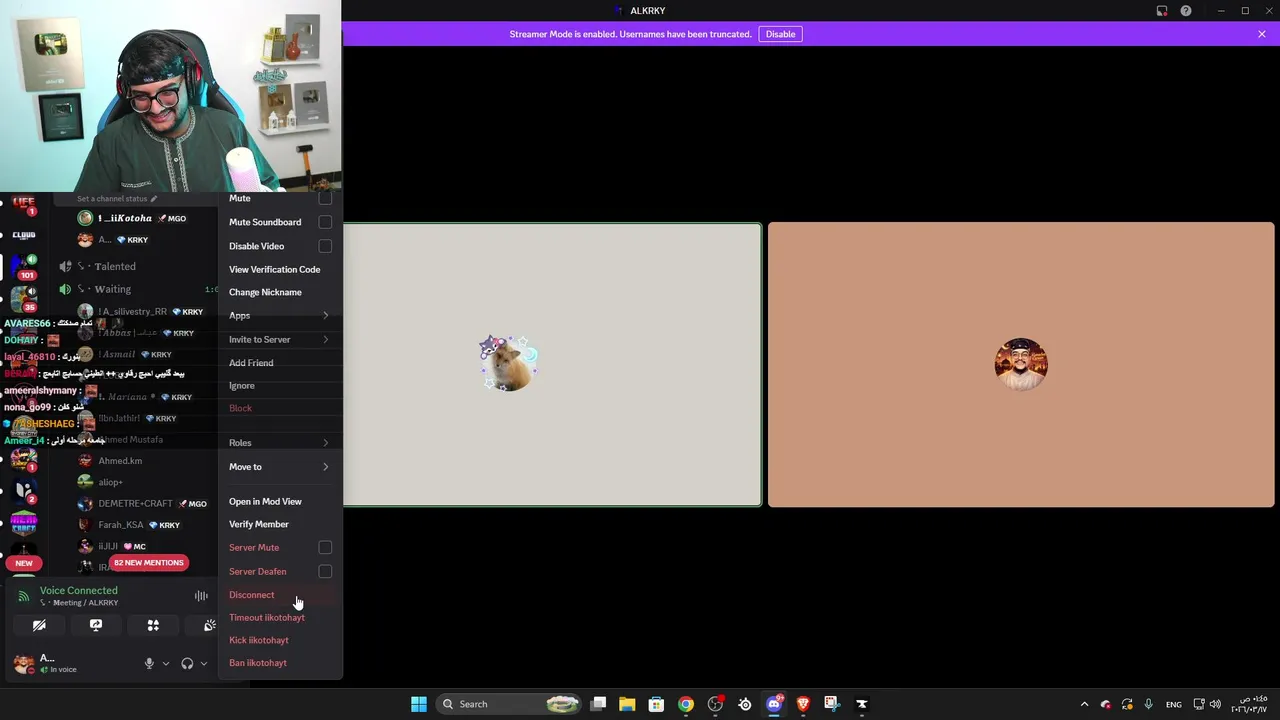Enable Server Mute checkbox
The height and width of the screenshot is (720, 1280).
click(325, 548)
